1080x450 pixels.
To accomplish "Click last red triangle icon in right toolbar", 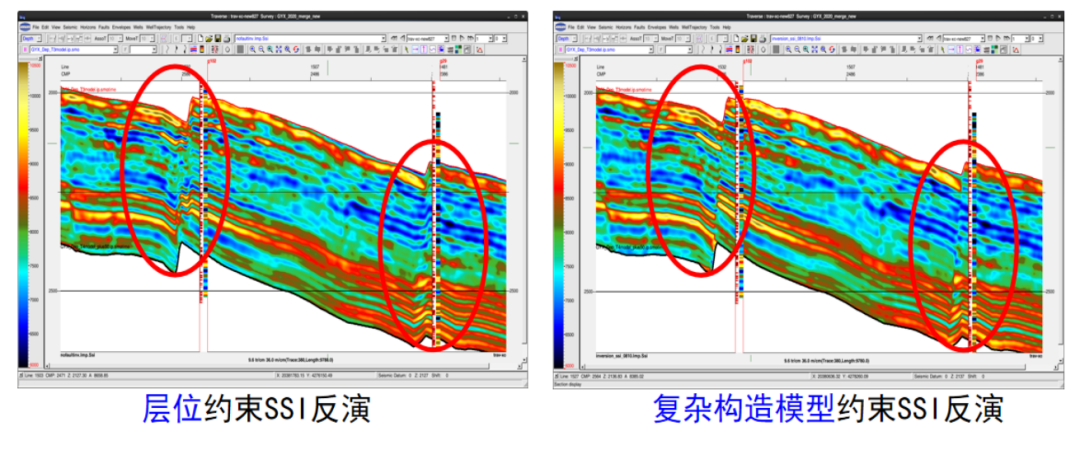I will pos(1015,50).
